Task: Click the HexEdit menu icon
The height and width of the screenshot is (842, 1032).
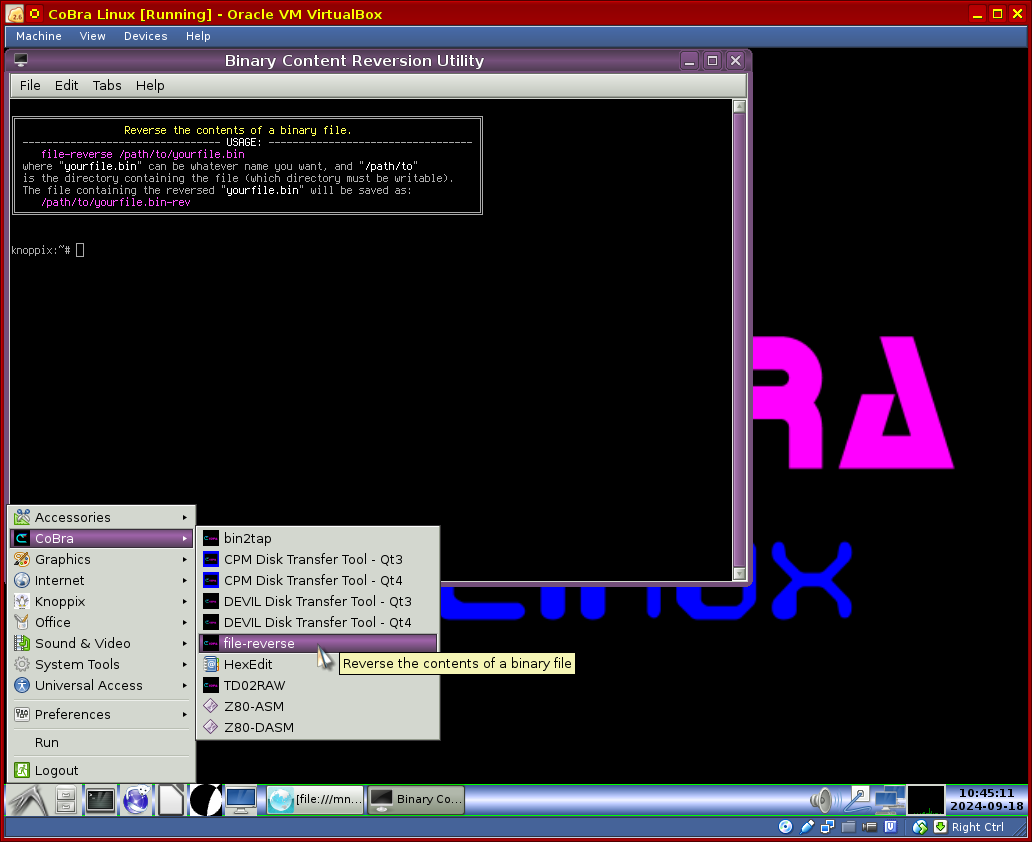Action: (x=211, y=664)
